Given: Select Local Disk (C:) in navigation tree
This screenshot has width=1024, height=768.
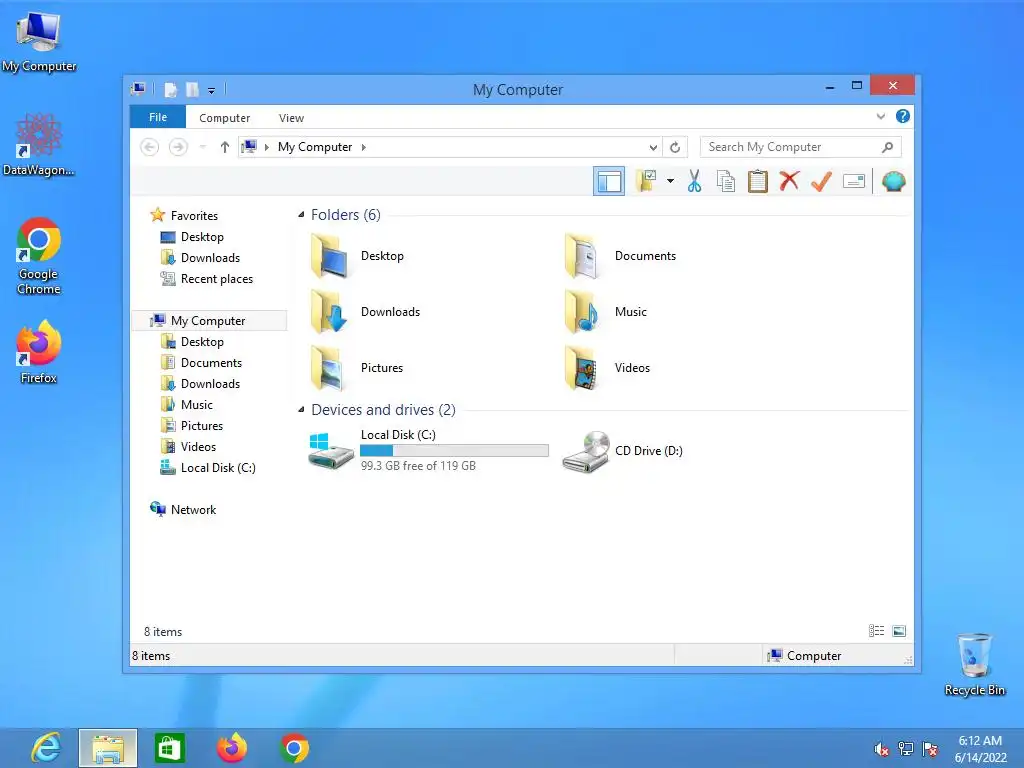Looking at the screenshot, I should pyautogui.click(x=217, y=468).
